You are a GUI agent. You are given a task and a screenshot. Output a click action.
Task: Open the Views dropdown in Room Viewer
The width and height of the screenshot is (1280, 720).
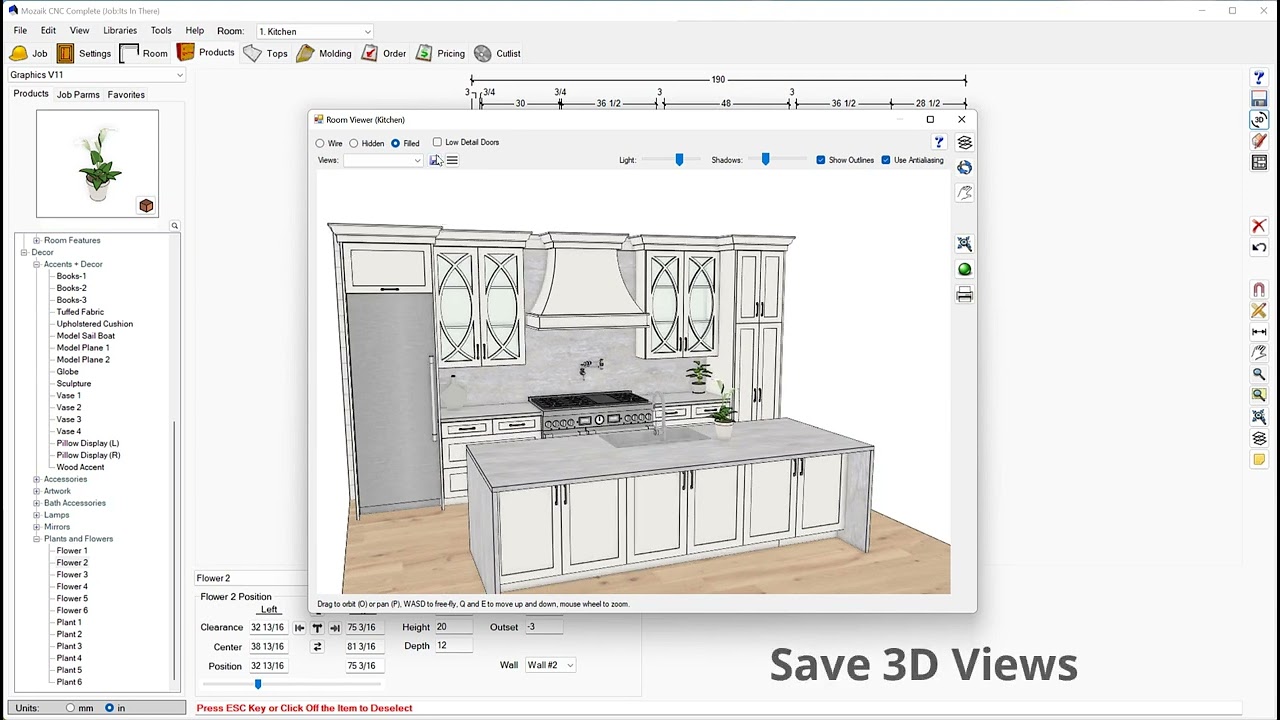point(383,160)
